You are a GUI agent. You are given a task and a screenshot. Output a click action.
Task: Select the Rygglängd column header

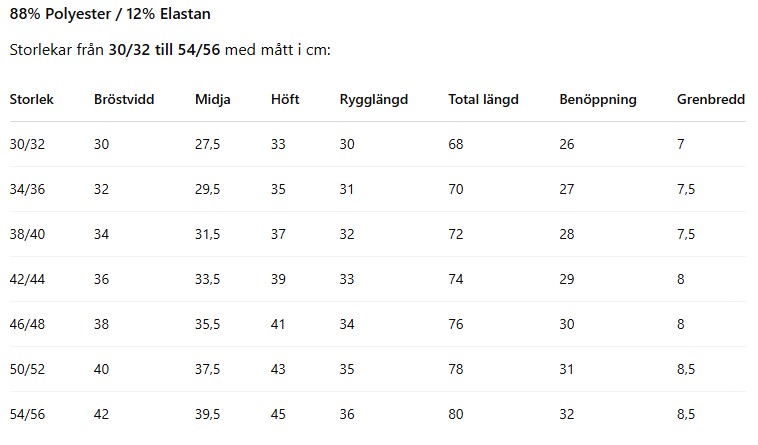373,100
